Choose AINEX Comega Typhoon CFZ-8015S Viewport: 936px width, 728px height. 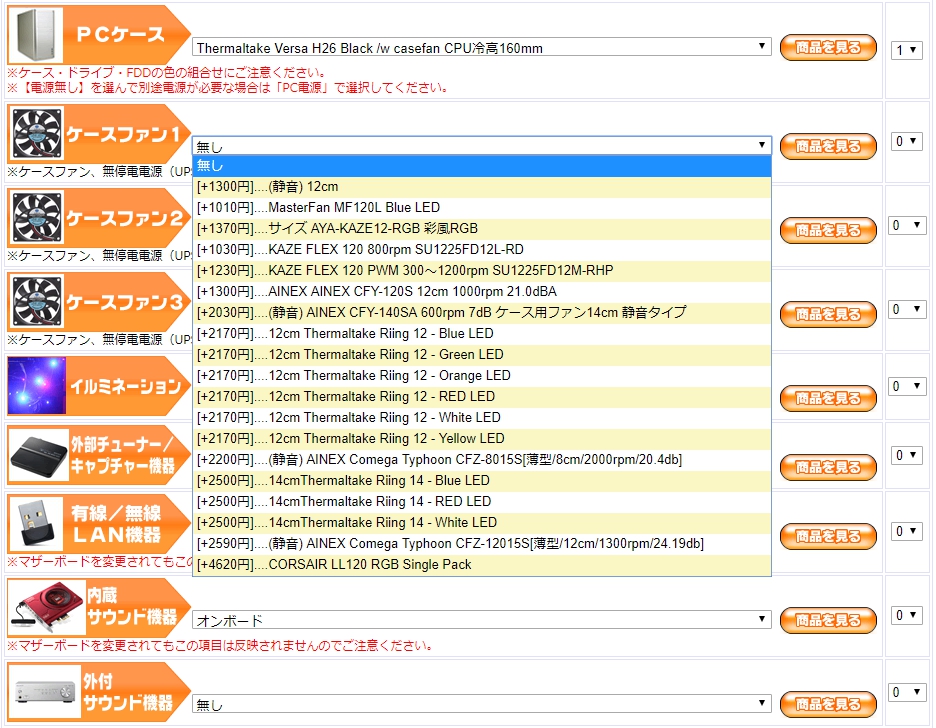click(482, 459)
